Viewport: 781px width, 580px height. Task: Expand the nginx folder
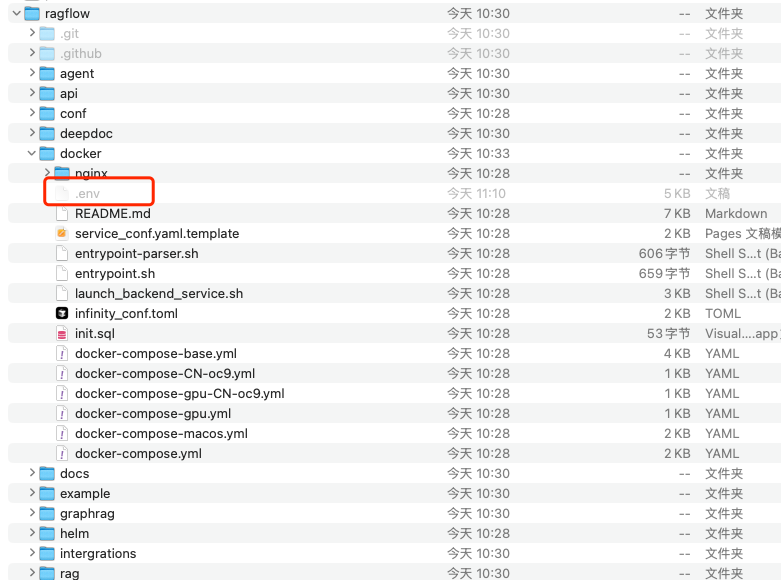click(47, 173)
